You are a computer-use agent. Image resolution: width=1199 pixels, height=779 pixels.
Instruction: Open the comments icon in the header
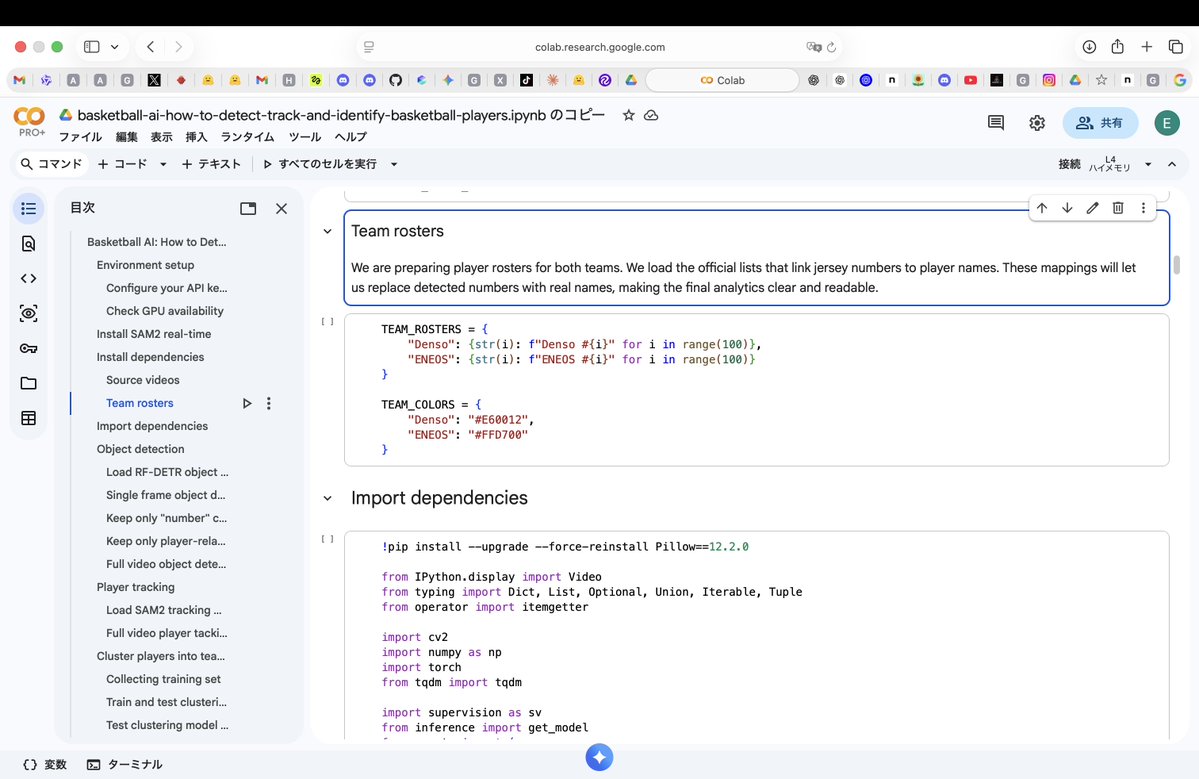[996, 123]
